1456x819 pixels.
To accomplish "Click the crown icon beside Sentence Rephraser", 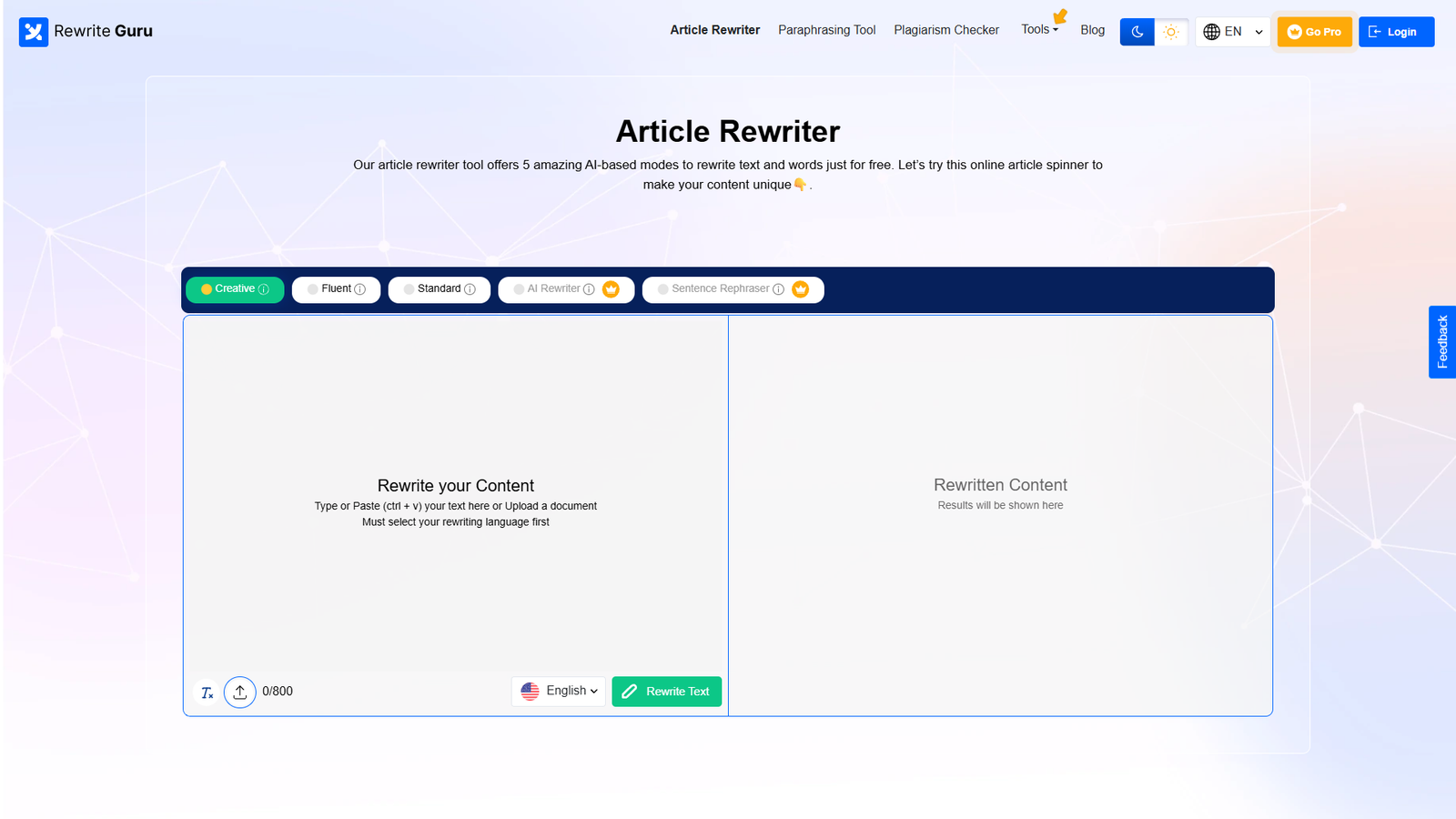I will 801,289.
